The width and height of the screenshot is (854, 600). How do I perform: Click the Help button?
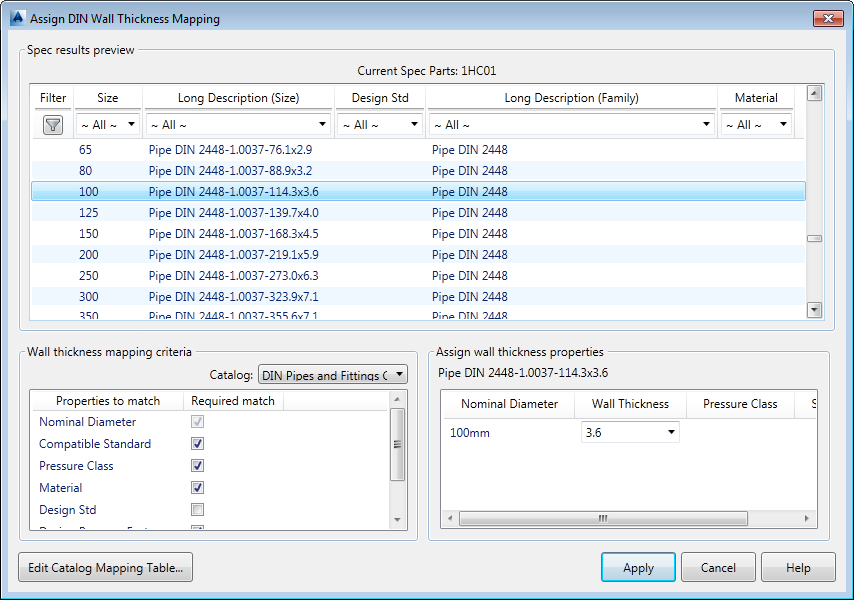coord(798,567)
